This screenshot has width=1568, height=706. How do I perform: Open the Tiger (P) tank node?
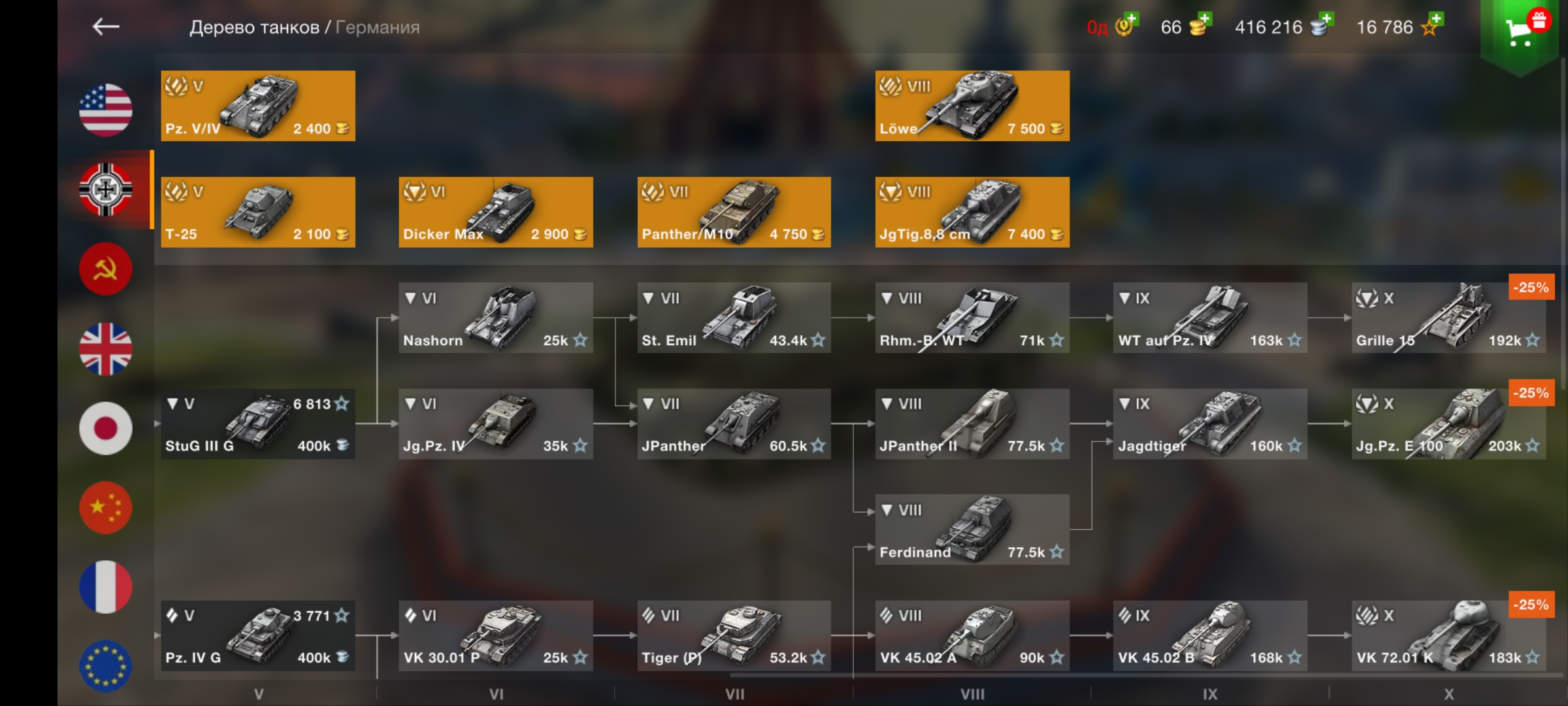point(734,636)
